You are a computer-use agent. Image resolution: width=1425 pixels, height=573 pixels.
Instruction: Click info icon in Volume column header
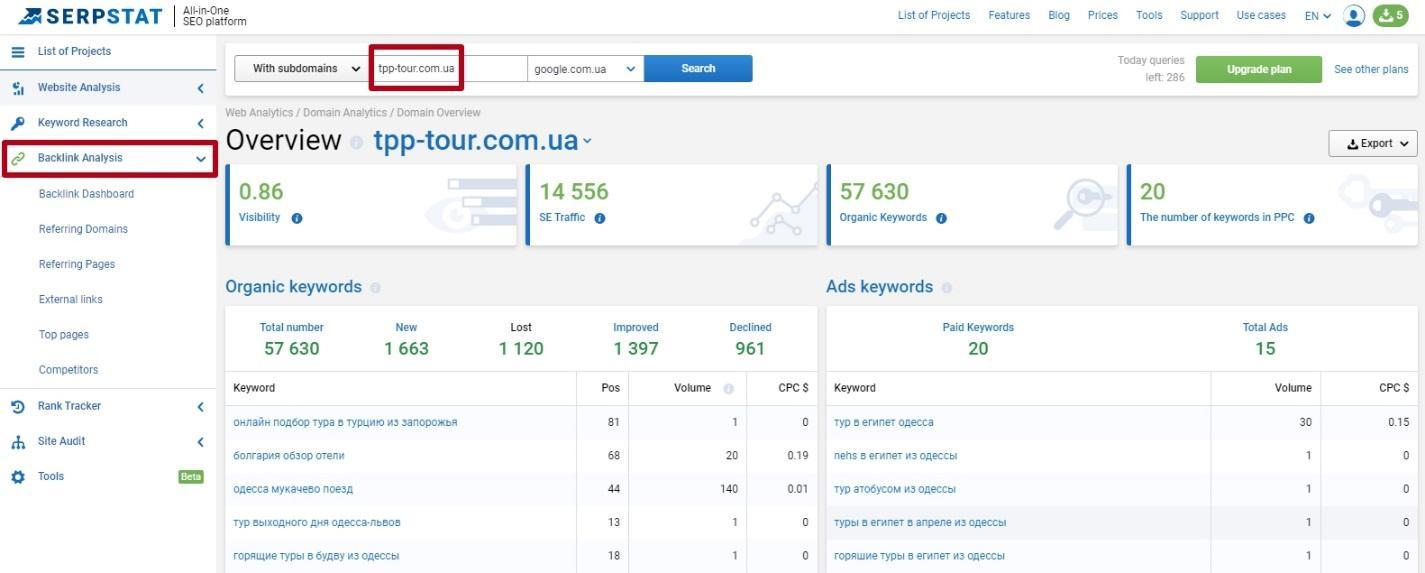tap(728, 388)
